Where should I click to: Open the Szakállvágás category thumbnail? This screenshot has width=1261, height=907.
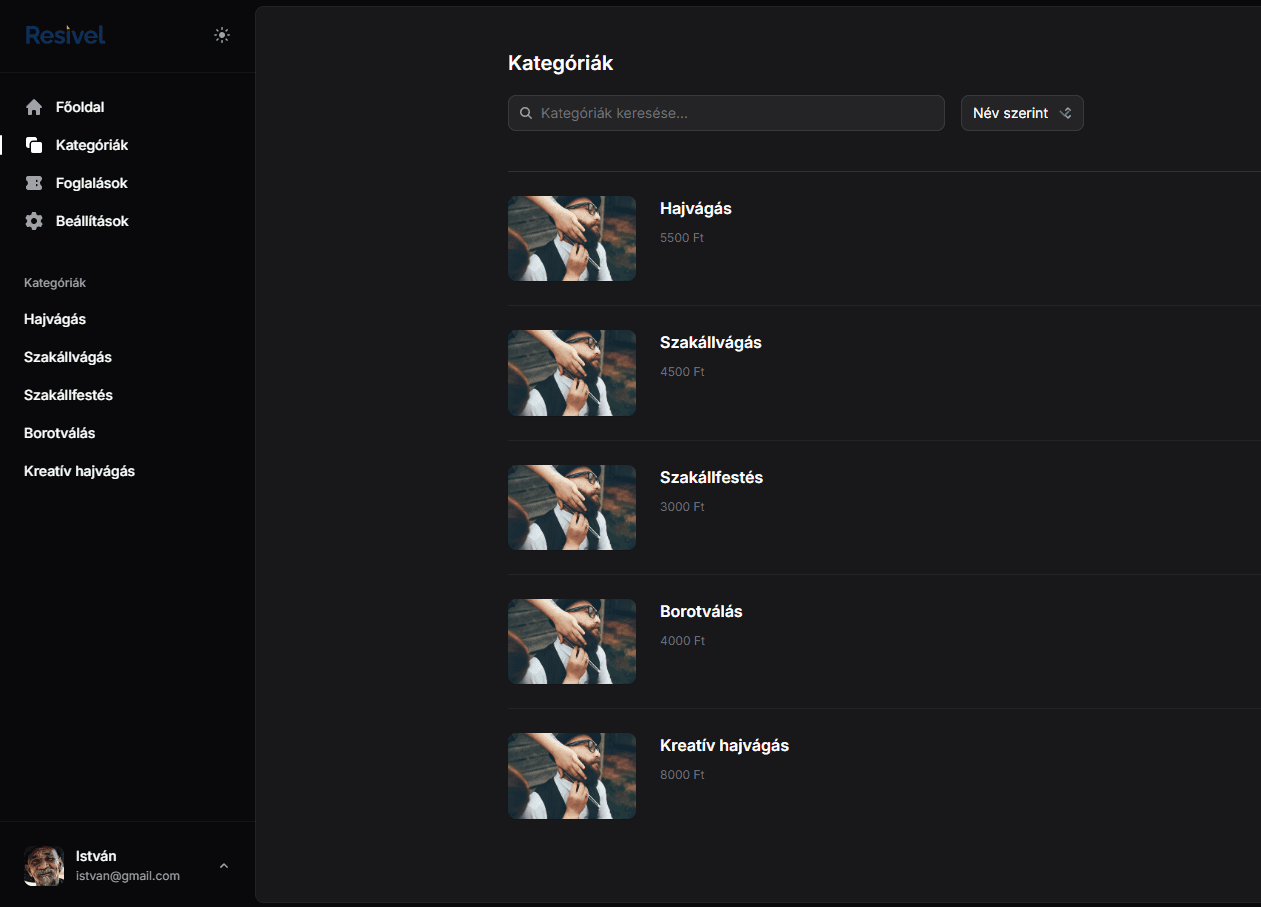pos(572,373)
